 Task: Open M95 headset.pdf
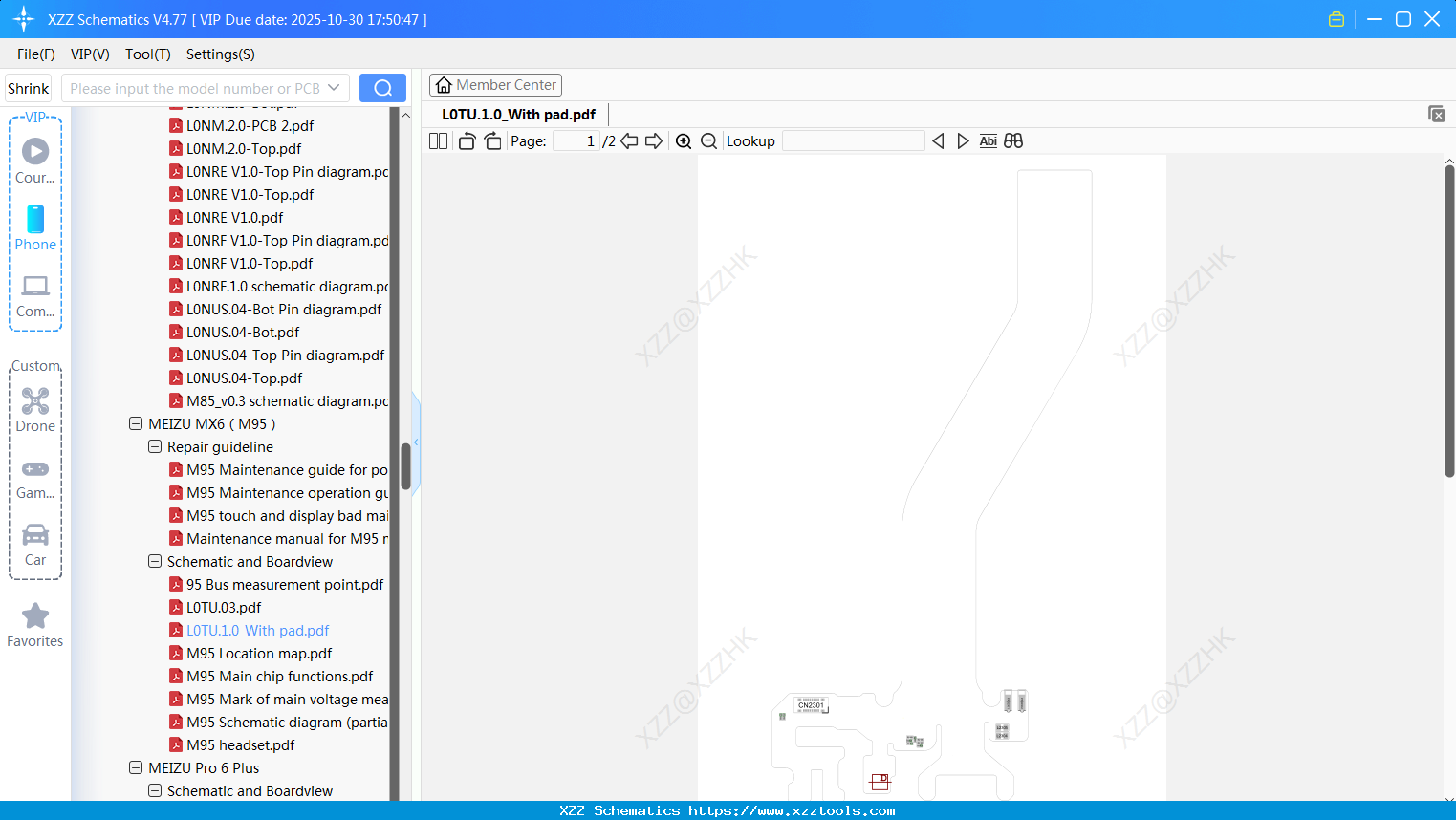point(241,744)
